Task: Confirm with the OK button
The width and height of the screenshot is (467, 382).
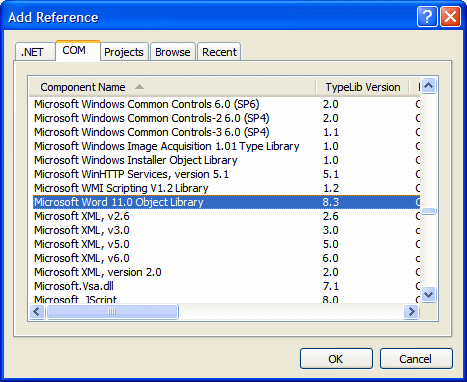Action: click(336, 359)
